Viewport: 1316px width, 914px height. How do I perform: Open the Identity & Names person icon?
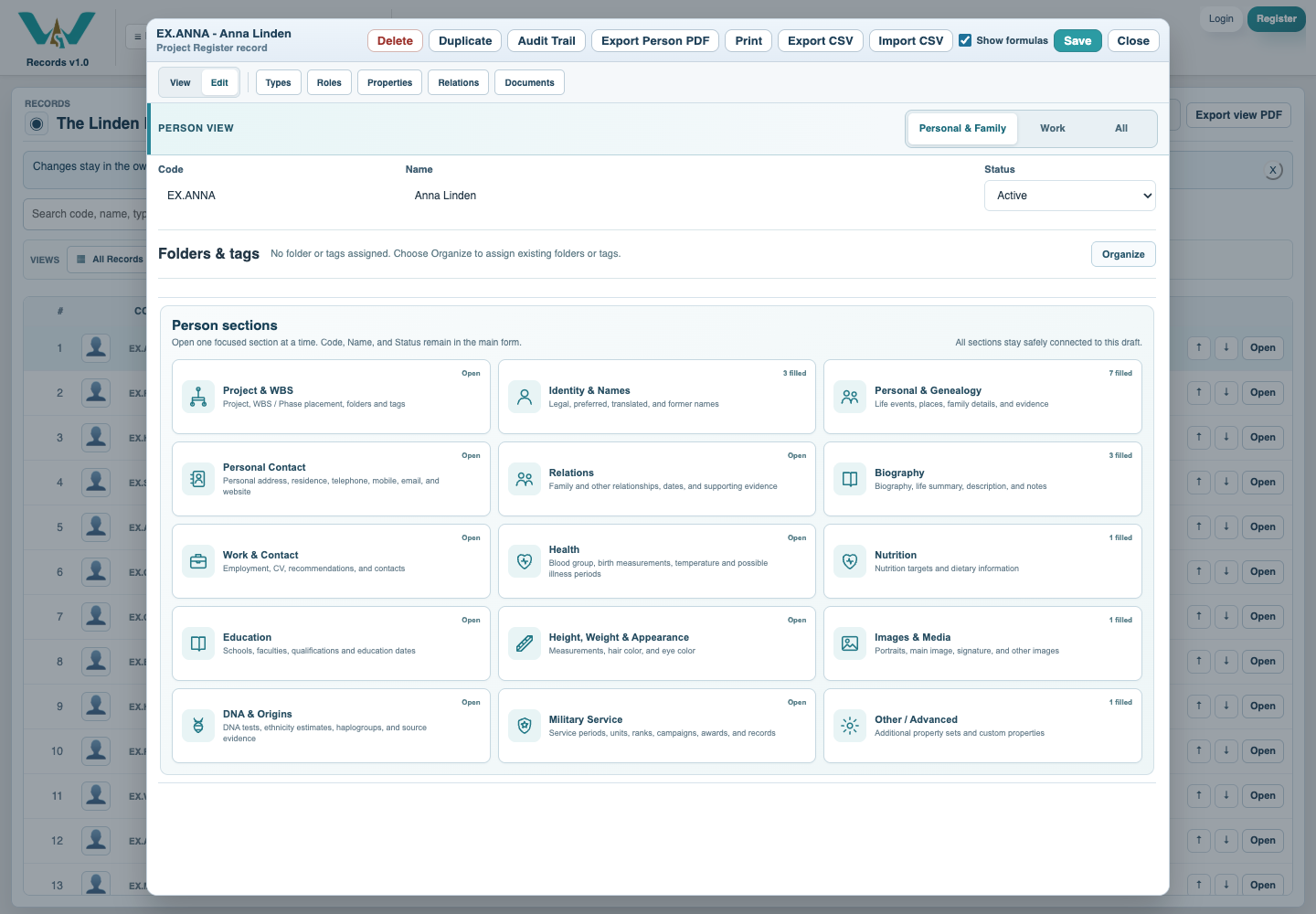(x=525, y=397)
